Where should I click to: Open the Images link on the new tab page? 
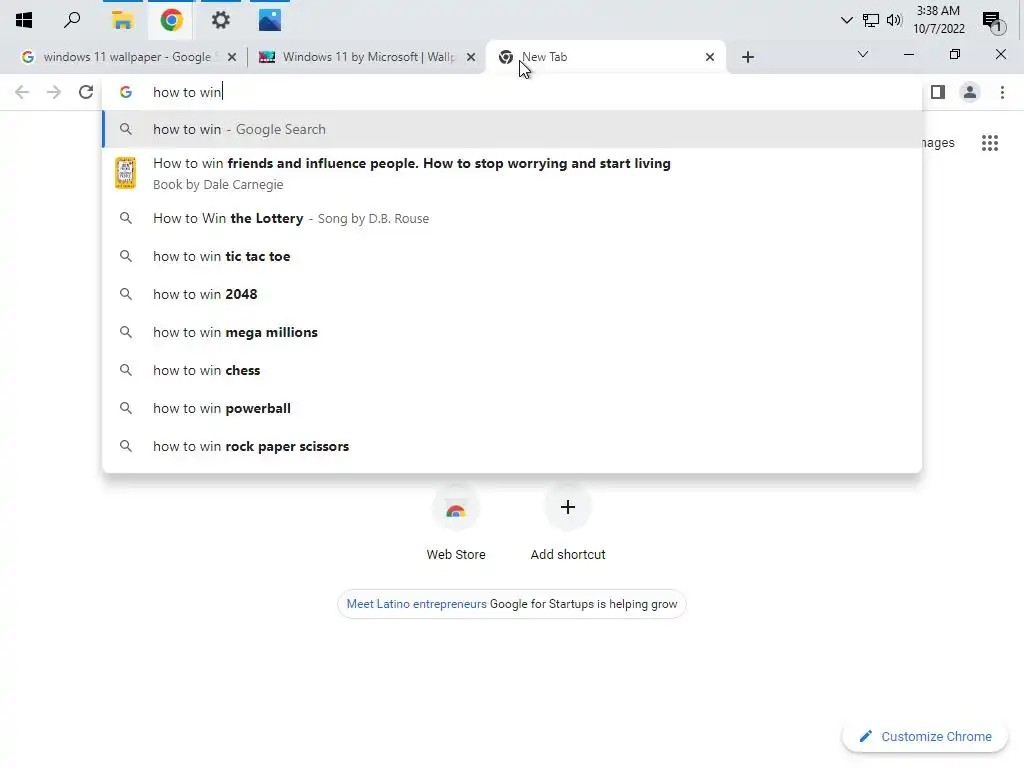[x=938, y=142]
